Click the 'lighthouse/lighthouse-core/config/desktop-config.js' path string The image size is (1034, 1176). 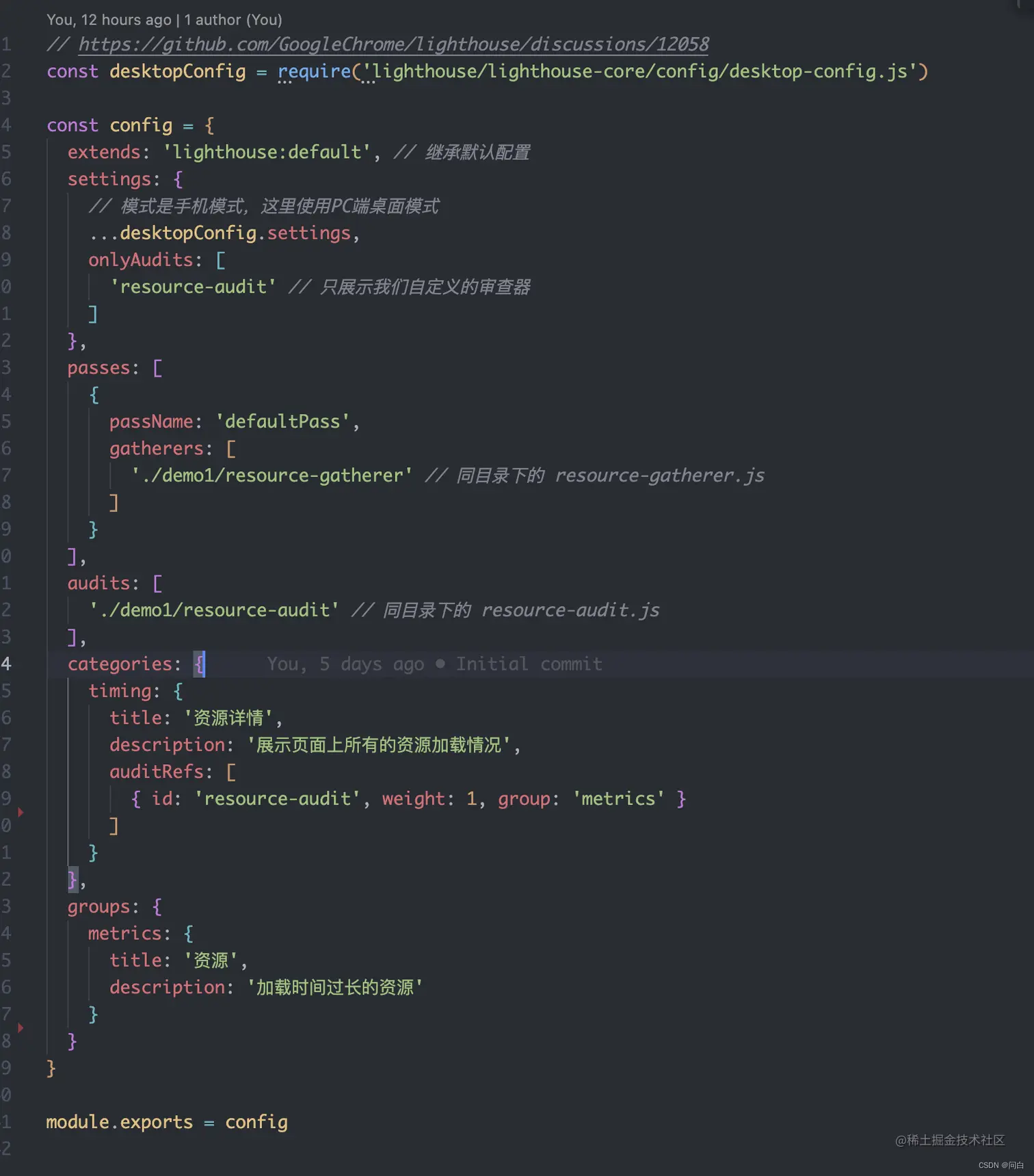639,71
